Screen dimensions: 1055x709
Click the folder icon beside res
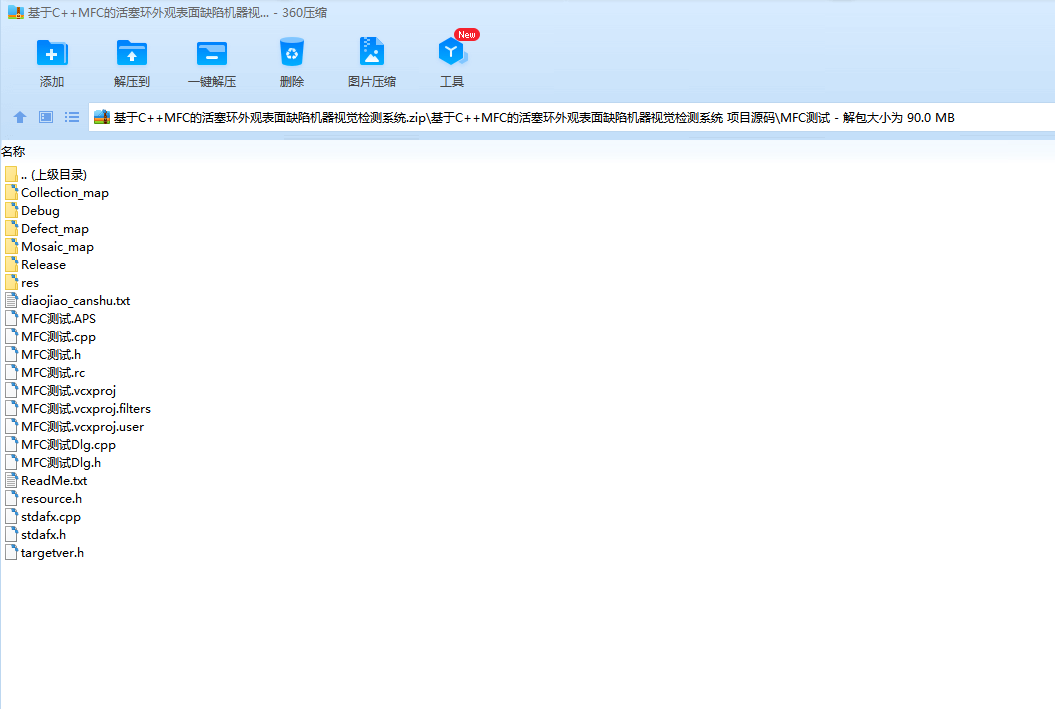coord(11,283)
